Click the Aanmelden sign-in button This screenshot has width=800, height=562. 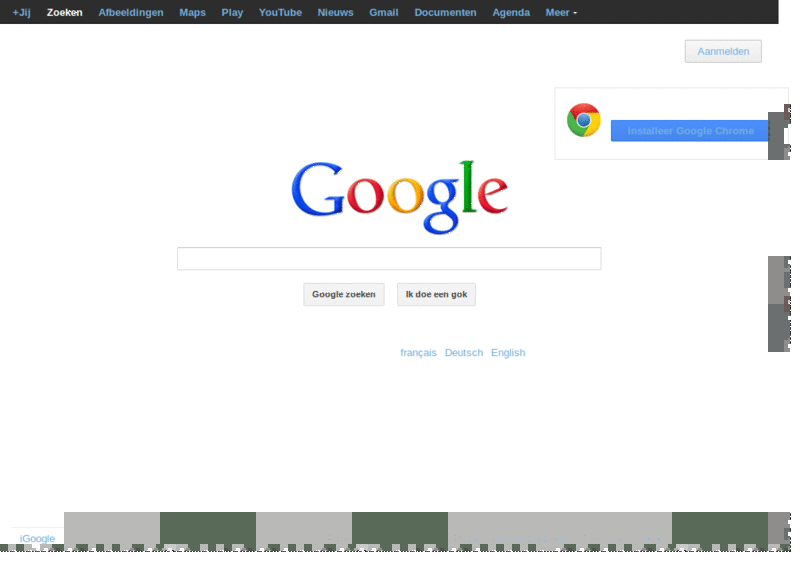723,52
